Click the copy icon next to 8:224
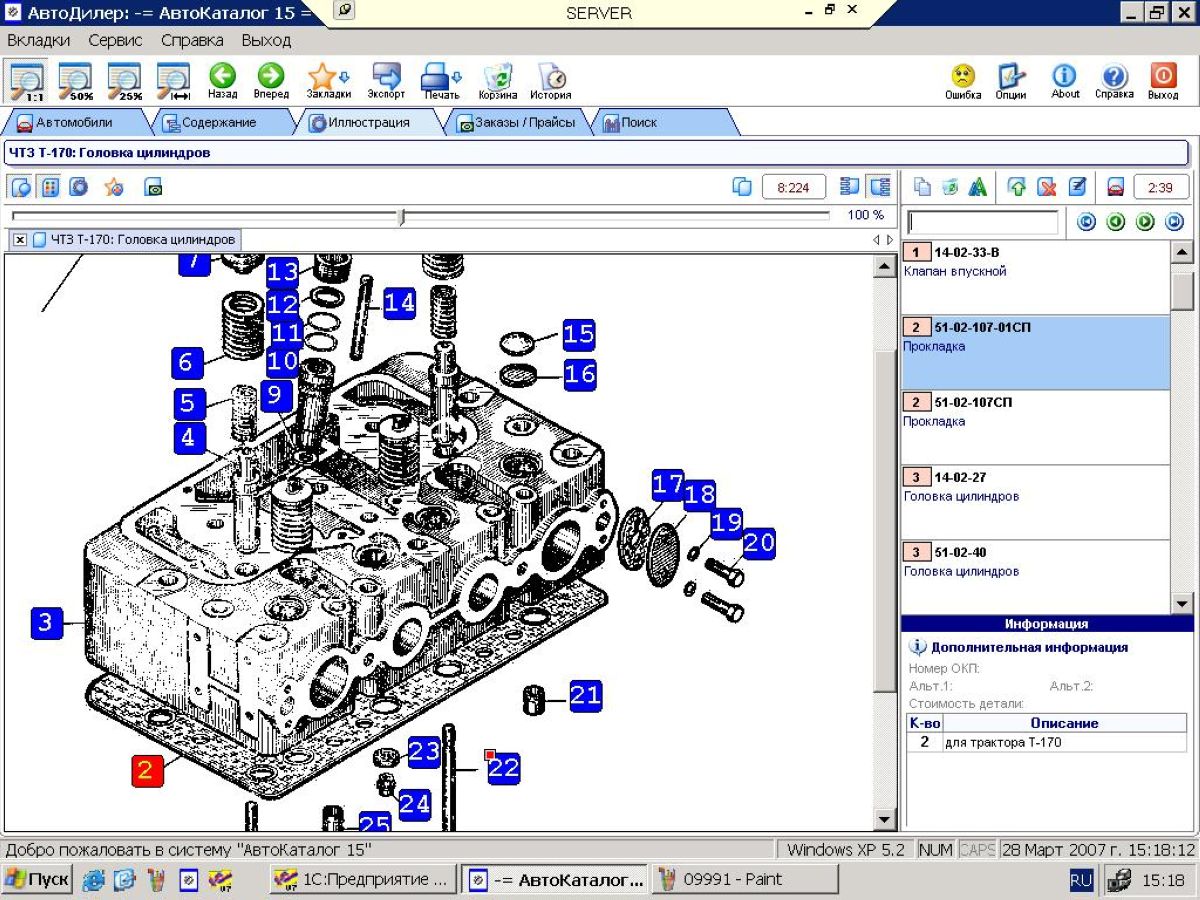This screenshot has height=900, width=1200. click(x=742, y=187)
